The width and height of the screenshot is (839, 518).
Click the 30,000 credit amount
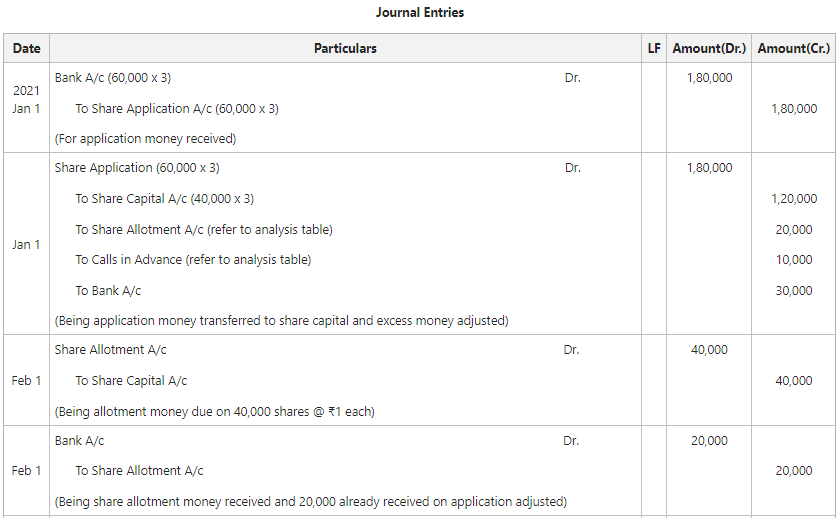794,291
